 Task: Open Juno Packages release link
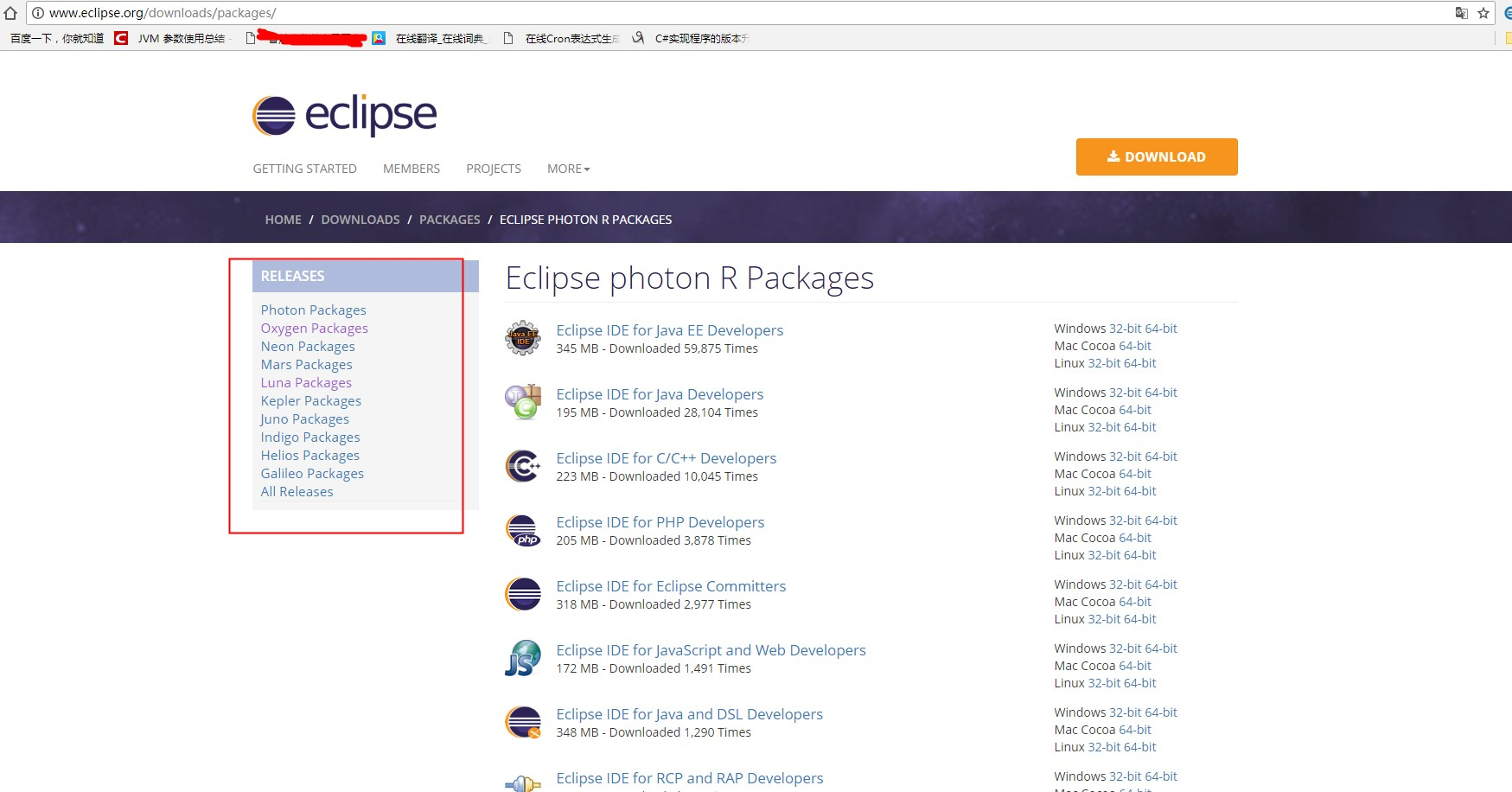(305, 418)
